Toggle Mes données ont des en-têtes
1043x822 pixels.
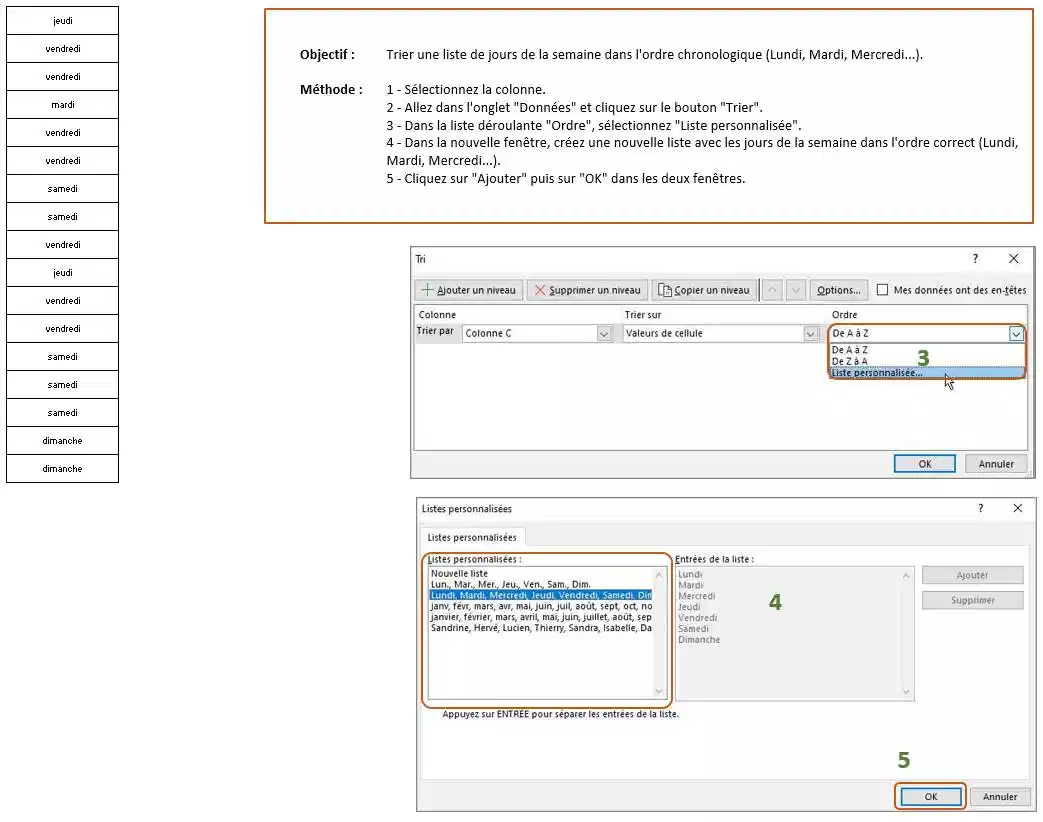click(x=883, y=290)
